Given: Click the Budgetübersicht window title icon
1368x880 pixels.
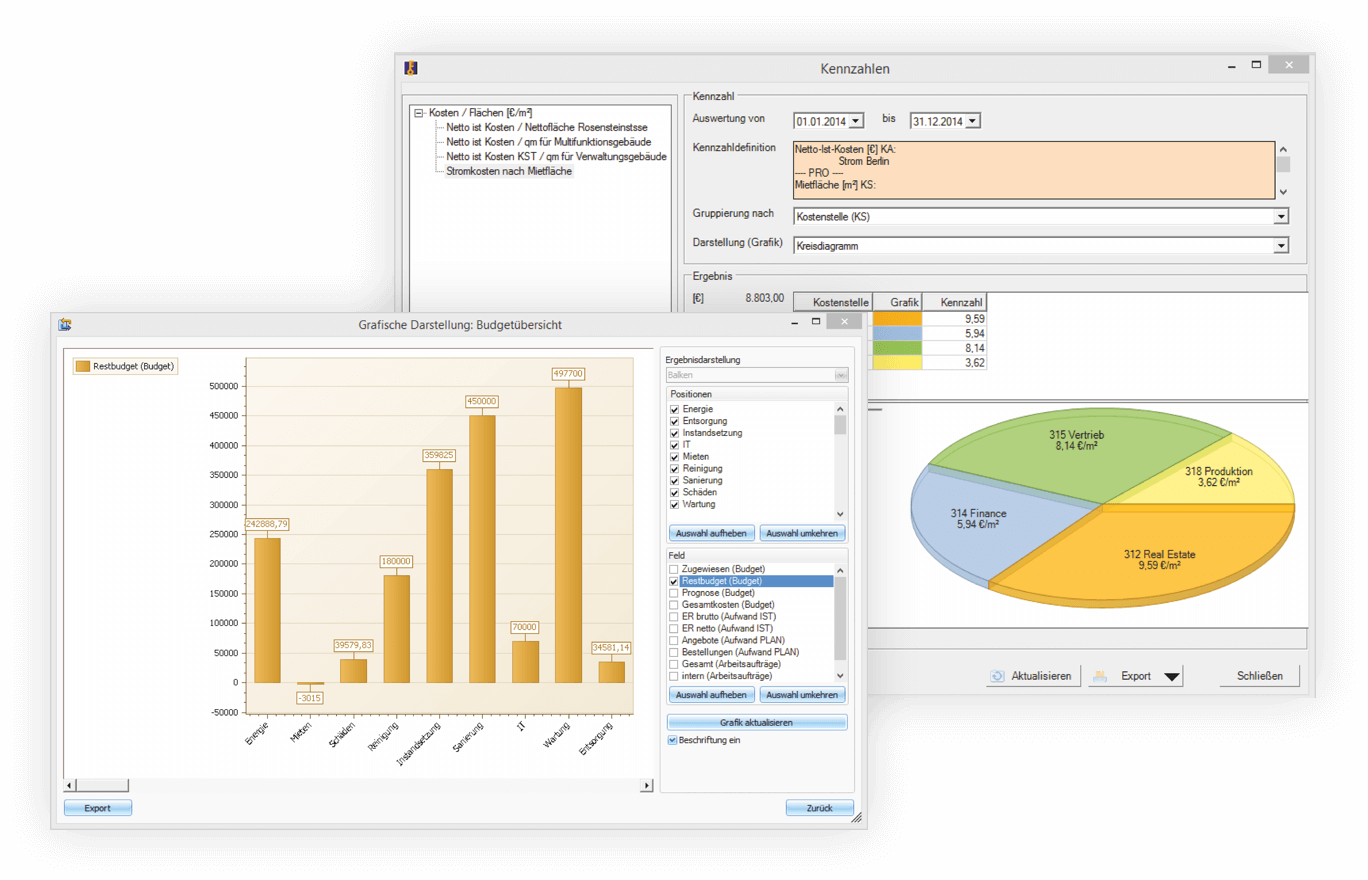Looking at the screenshot, I should tap(65, 324).
